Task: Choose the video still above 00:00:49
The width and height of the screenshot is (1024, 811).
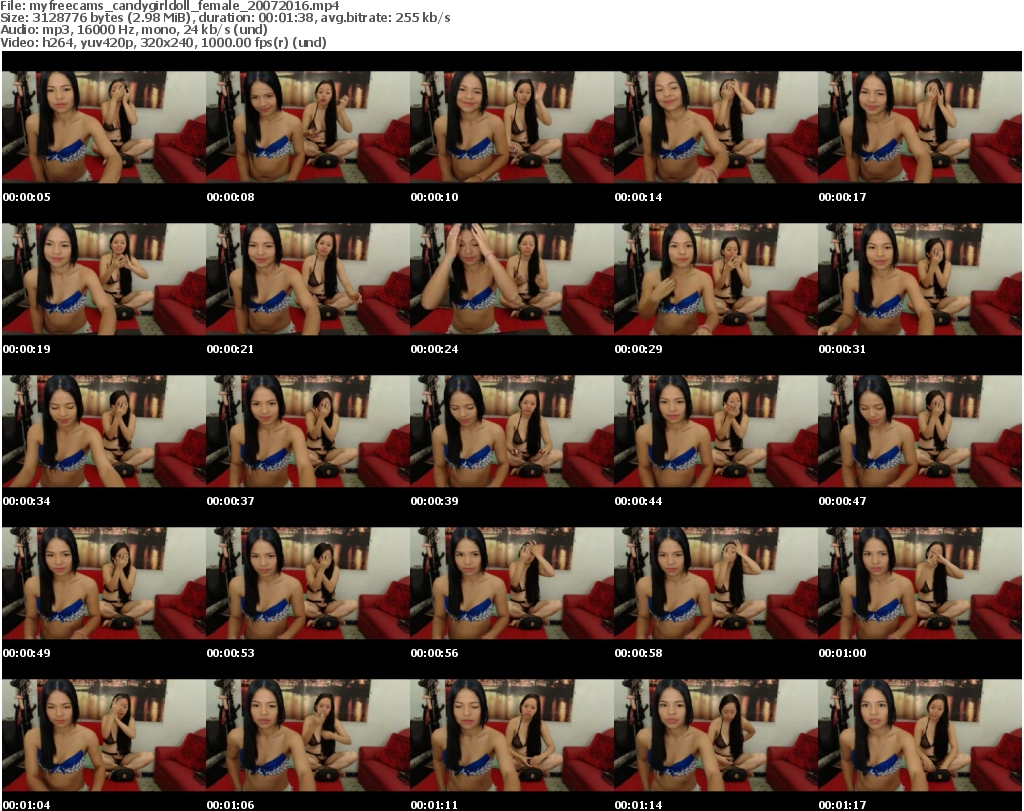Action: (104, 583)
